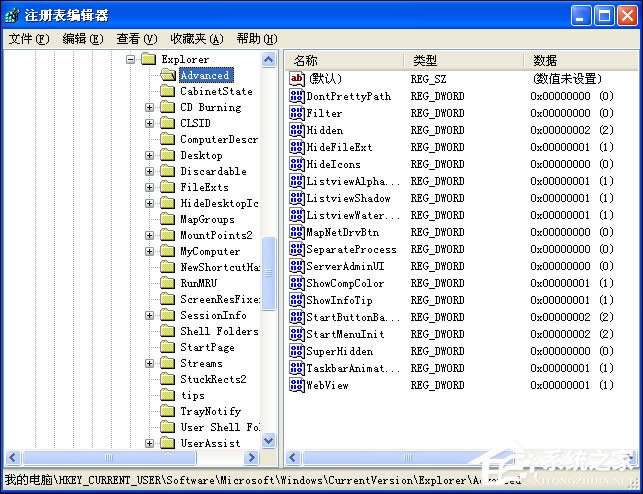Viewport: 643px width, 494px height.
Task: Expand the Desktop key
Action: click(x=149, y=155)
